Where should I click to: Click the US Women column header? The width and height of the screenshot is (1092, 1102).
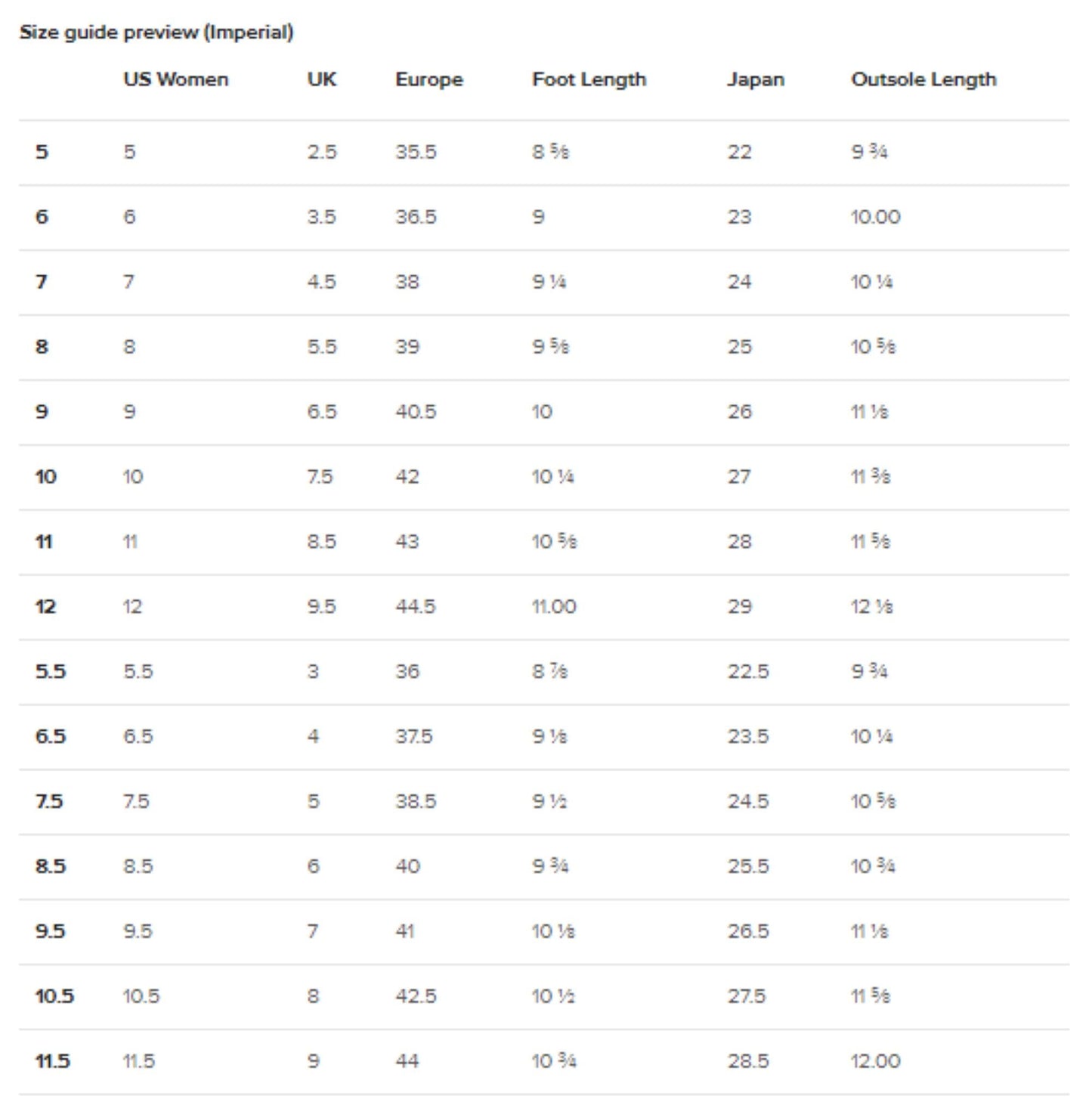tap(175, 79)
